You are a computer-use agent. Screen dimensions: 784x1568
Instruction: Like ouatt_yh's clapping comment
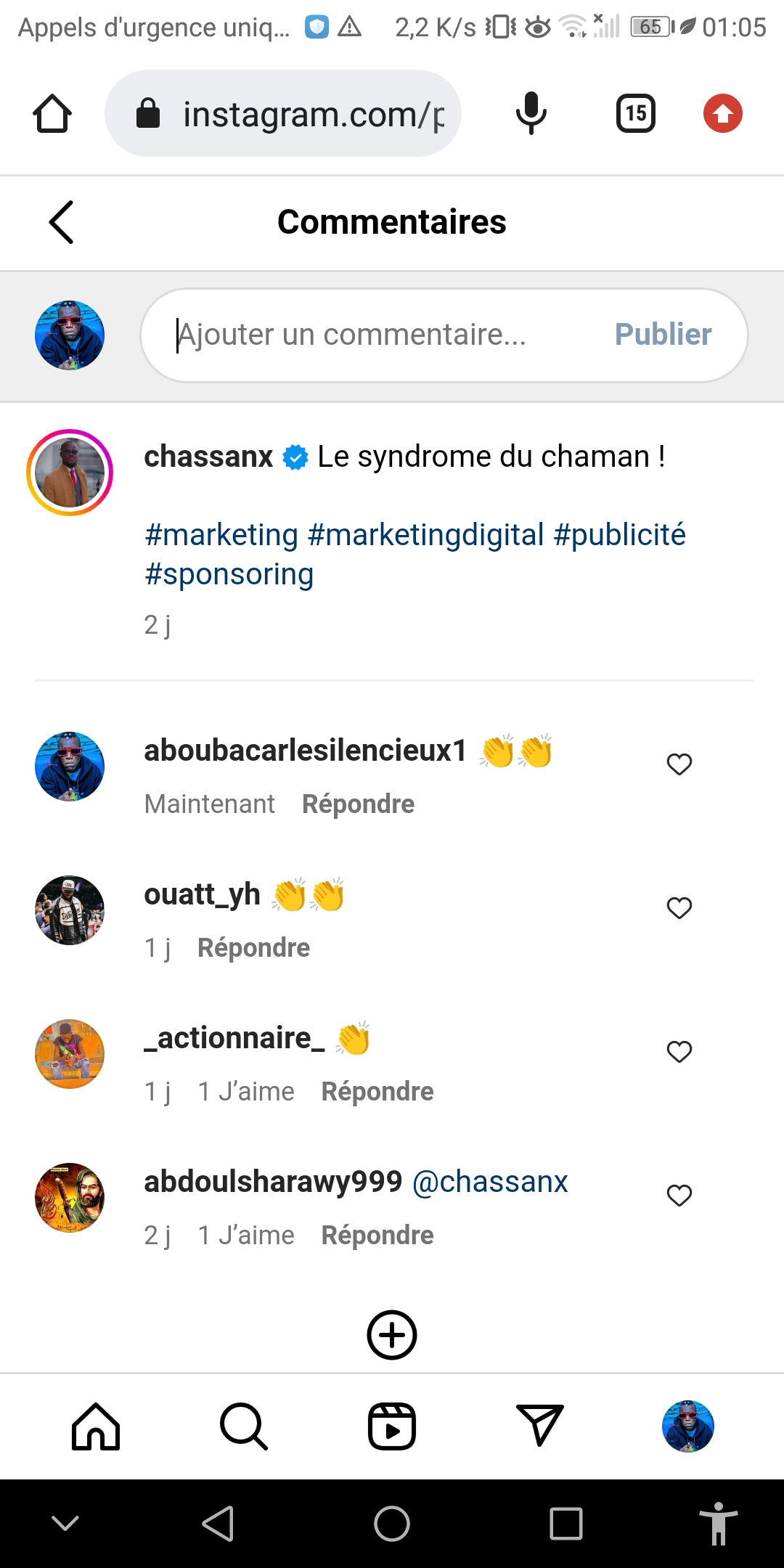[679, 908]
